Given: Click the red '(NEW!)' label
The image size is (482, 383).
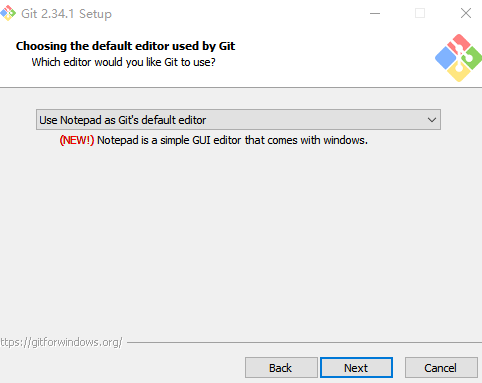Looking at the screenshot, I should pos(77,140).
